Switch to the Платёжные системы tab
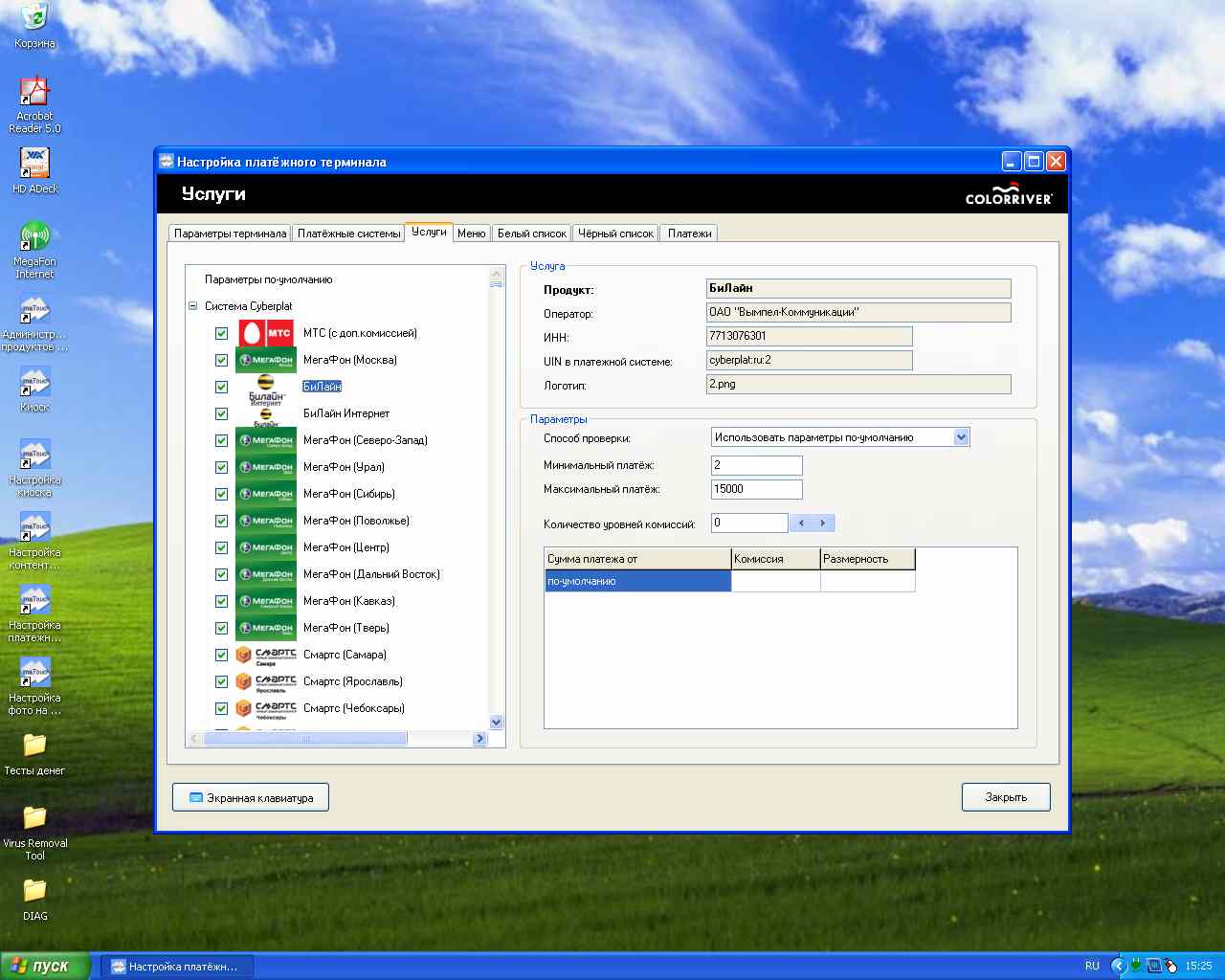The image size is (1225, 980). point(348,234)
